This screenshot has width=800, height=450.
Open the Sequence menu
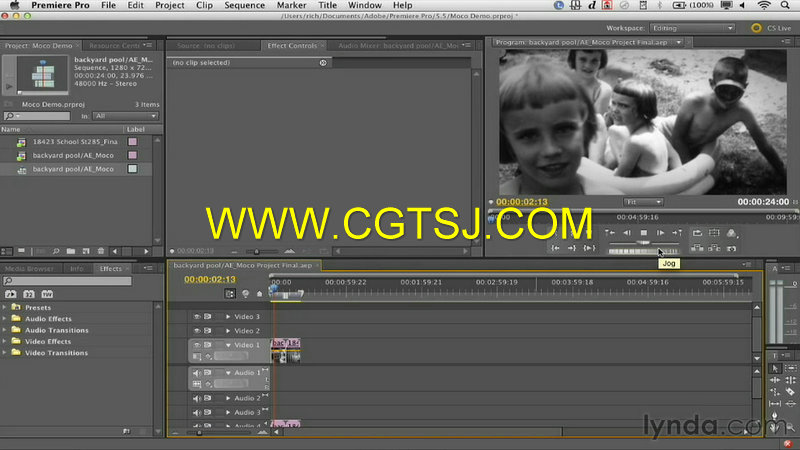click(x=244, y=5)
